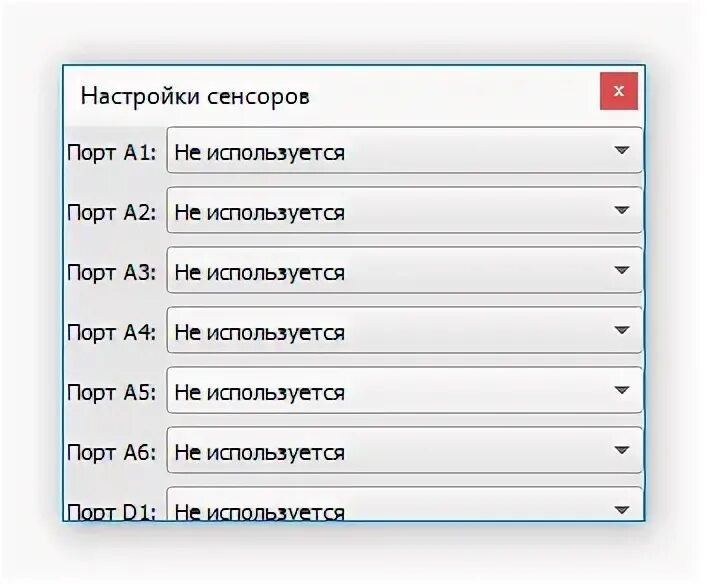Click the Порт D1 label

(112, 512)
